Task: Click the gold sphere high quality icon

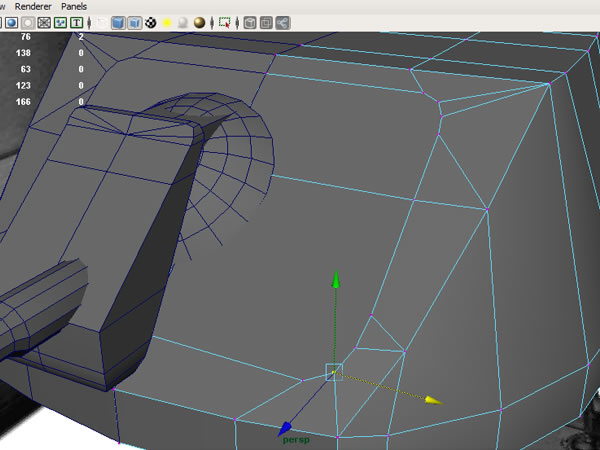Action: coord(200,22)
